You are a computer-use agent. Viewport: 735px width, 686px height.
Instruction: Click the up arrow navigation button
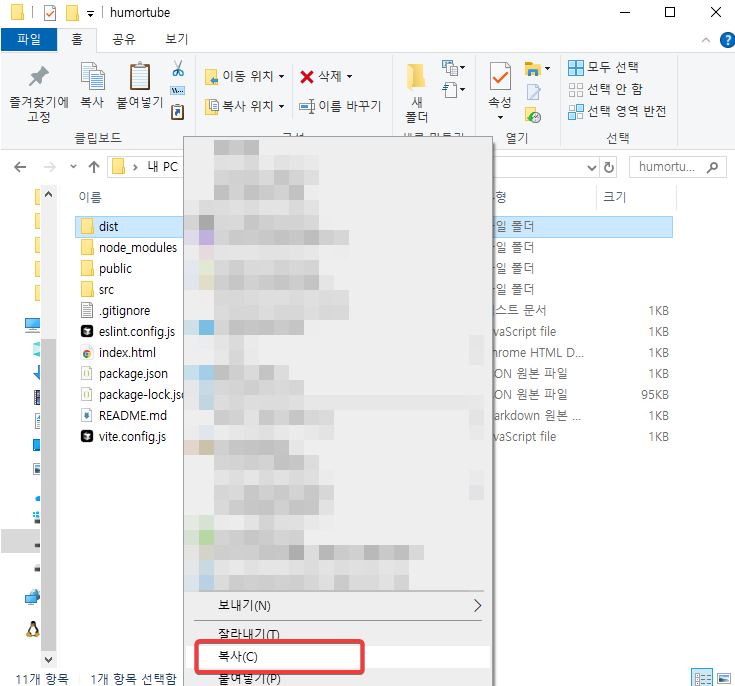pos(94,167)
